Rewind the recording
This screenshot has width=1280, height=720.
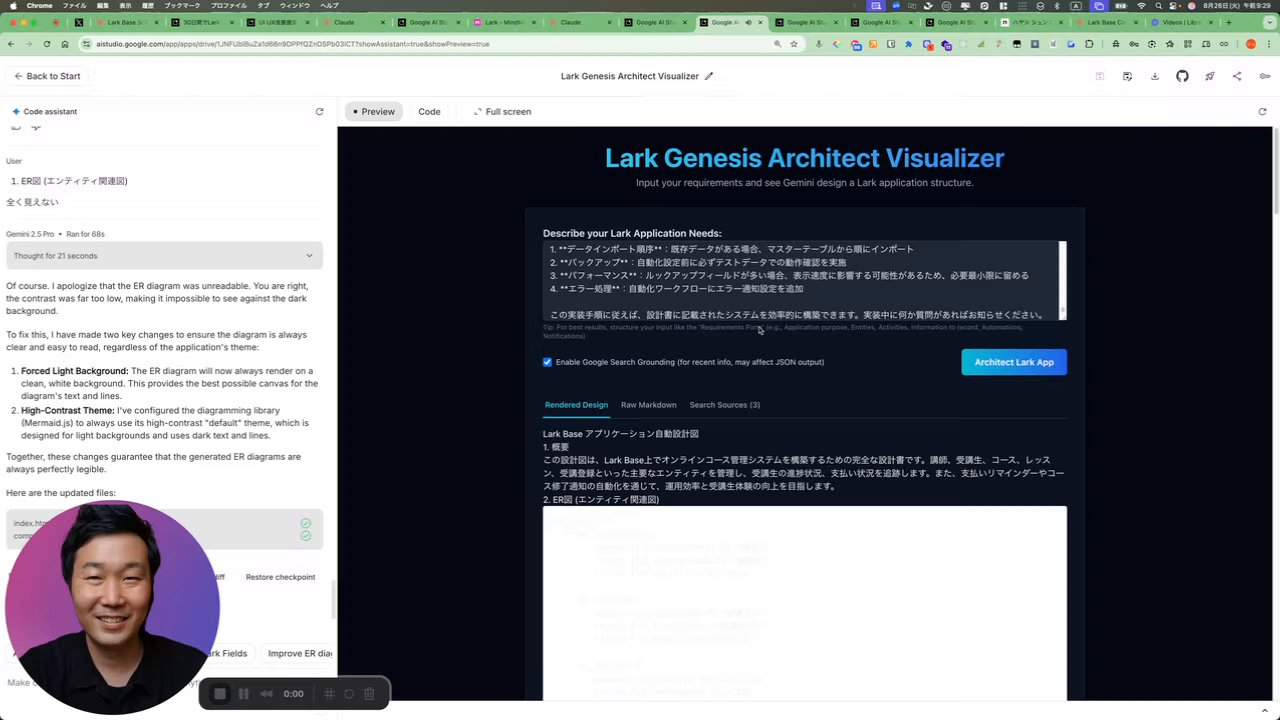point(266,693)
